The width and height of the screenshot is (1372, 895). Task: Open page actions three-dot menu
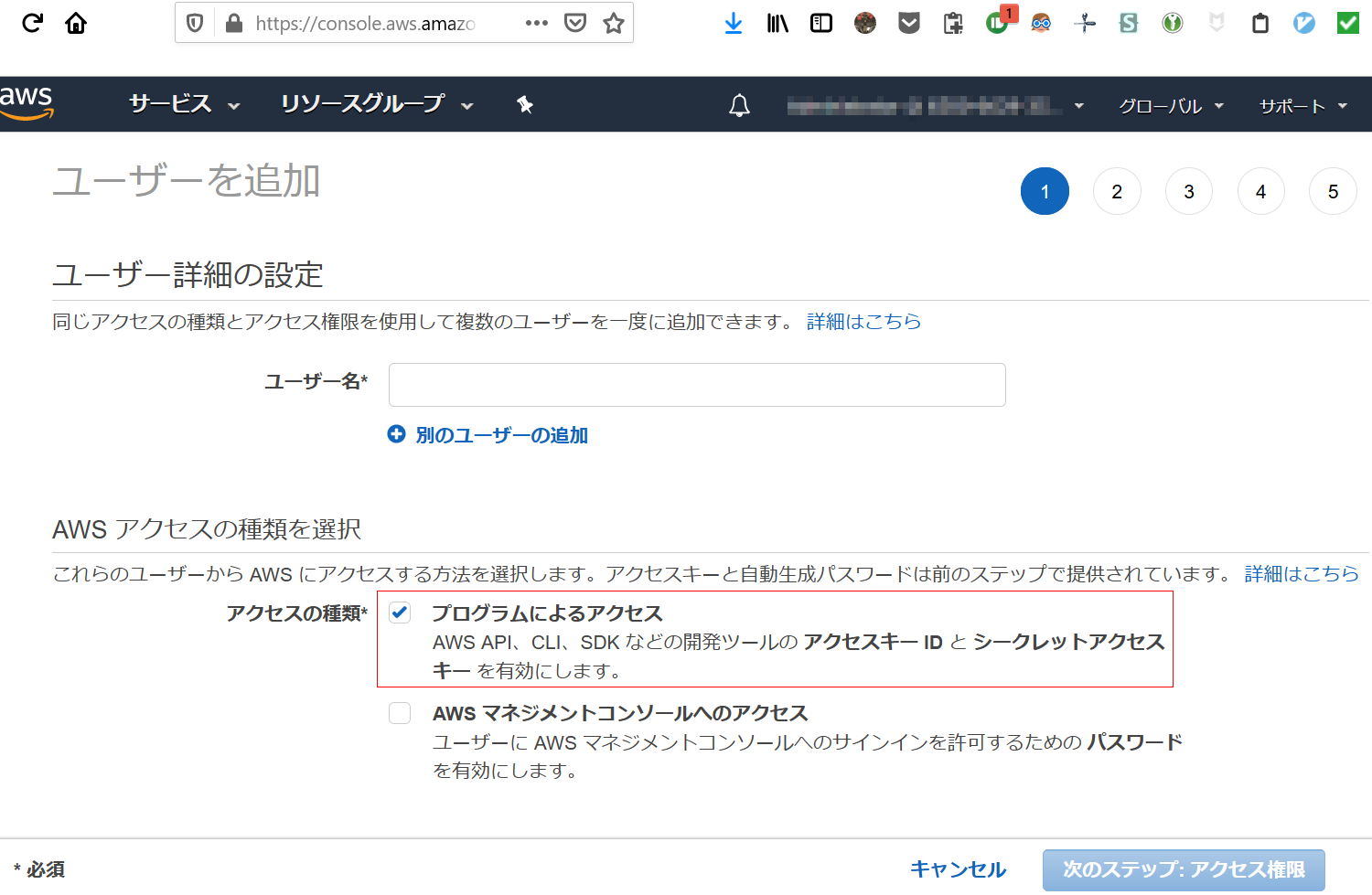pos(537,23)
